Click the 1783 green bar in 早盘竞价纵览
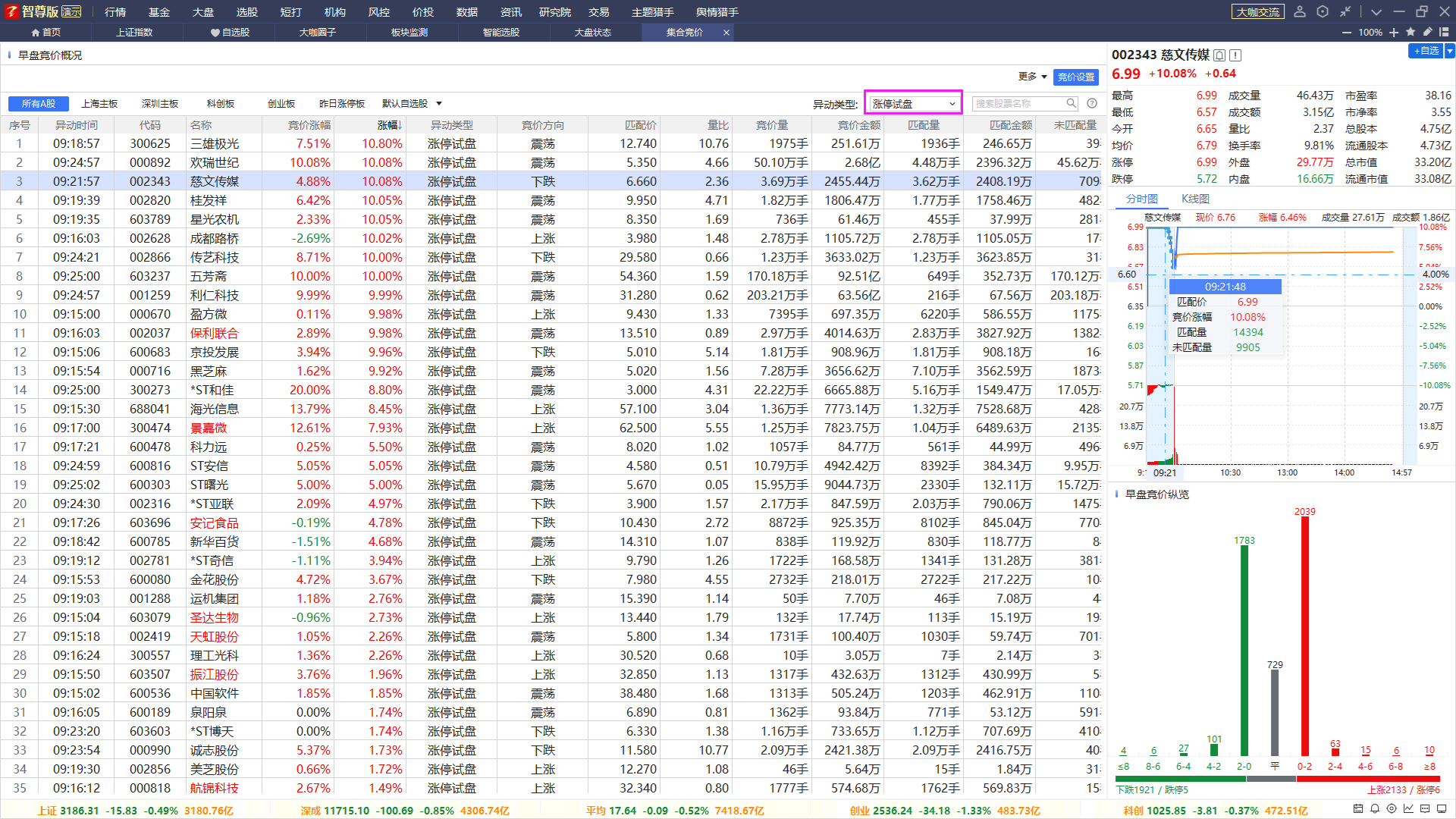 (1244, 651)
